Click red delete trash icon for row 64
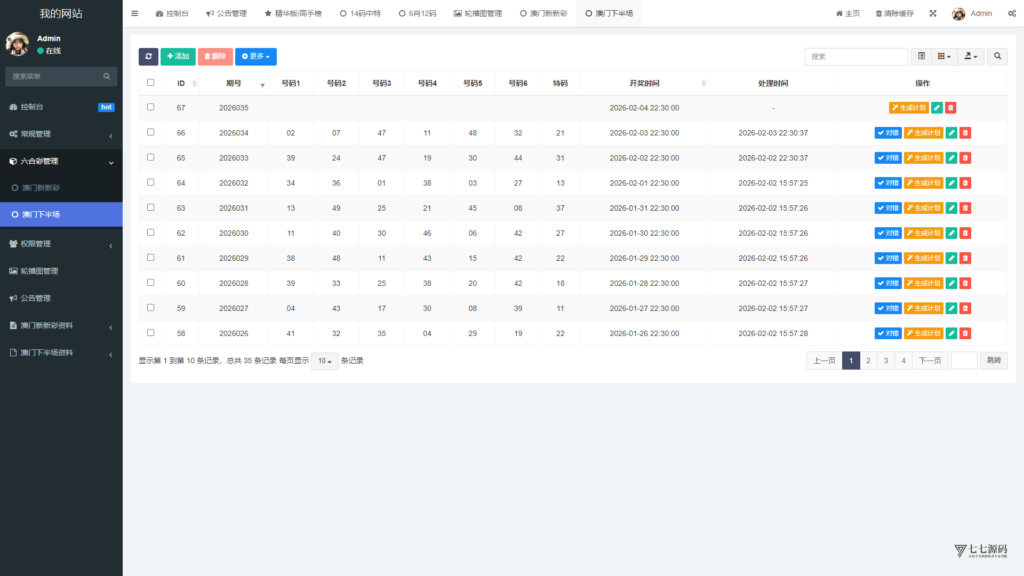 965,183
